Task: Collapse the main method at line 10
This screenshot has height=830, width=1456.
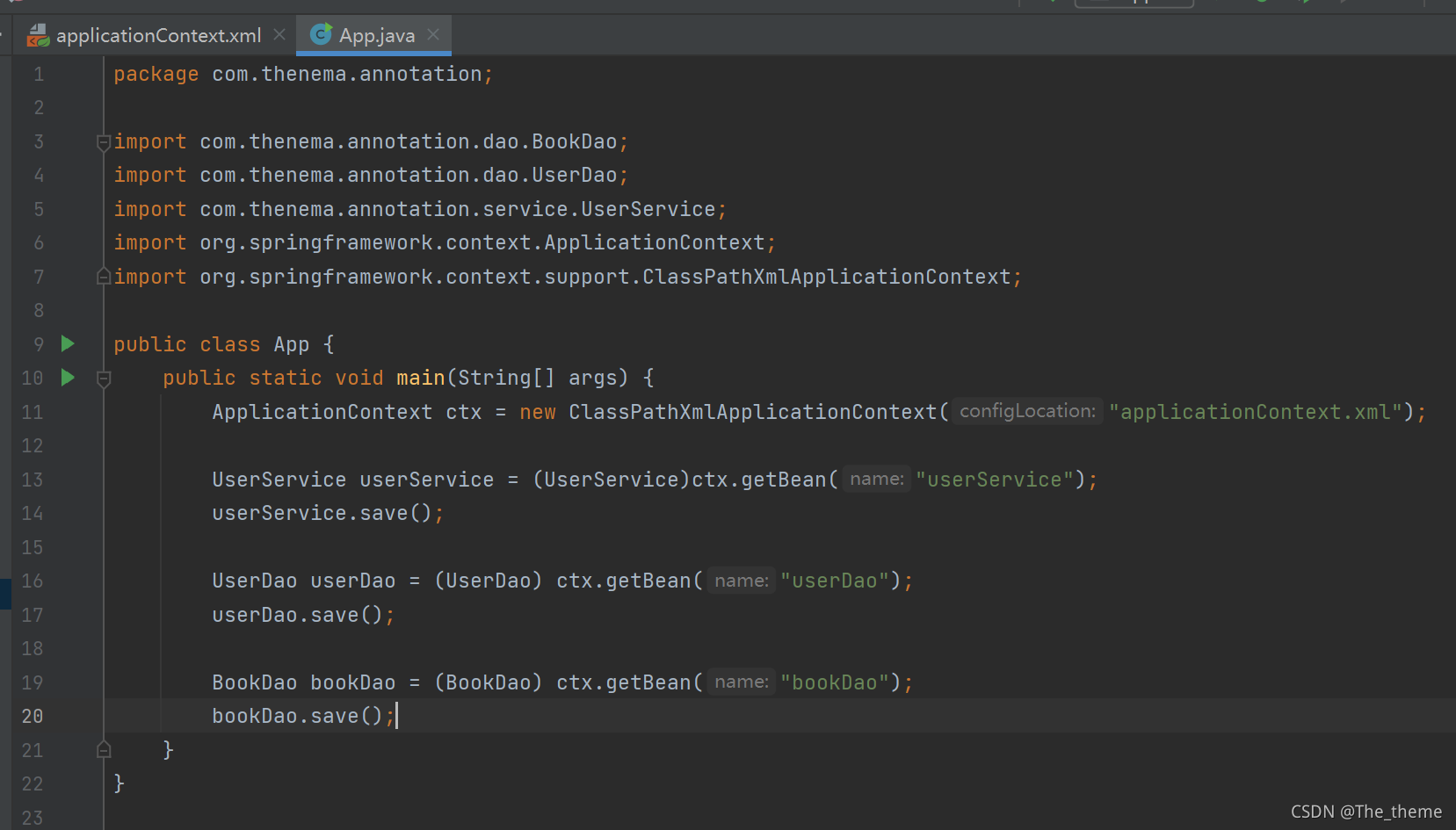Action: (x=103, y=379)
